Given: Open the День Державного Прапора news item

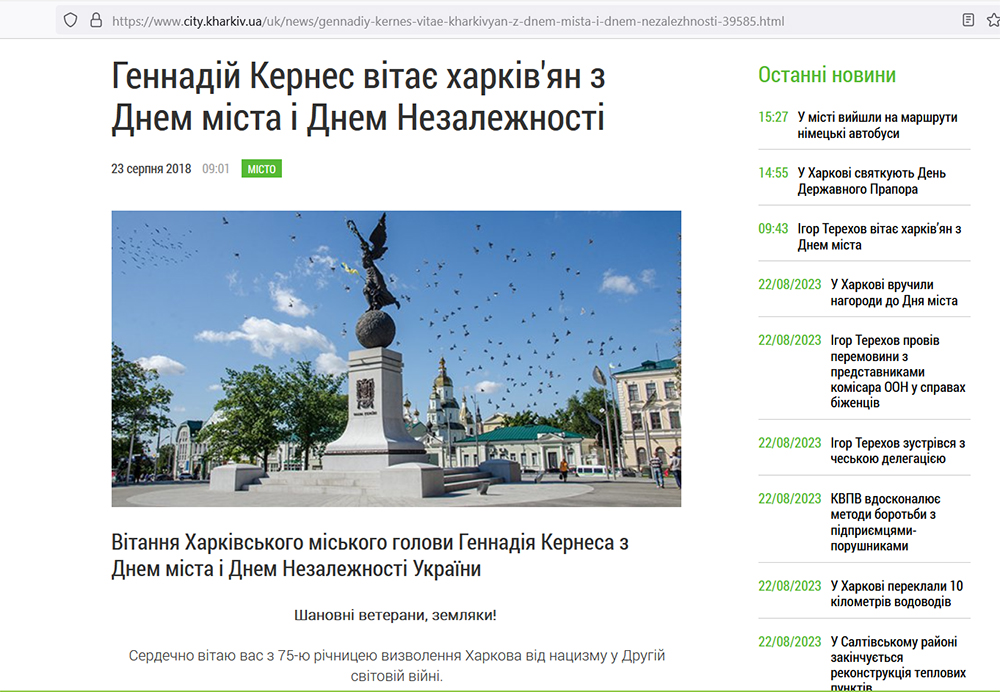Looking at the screenshot, I should pyautogui.click(x=871, y=181).
